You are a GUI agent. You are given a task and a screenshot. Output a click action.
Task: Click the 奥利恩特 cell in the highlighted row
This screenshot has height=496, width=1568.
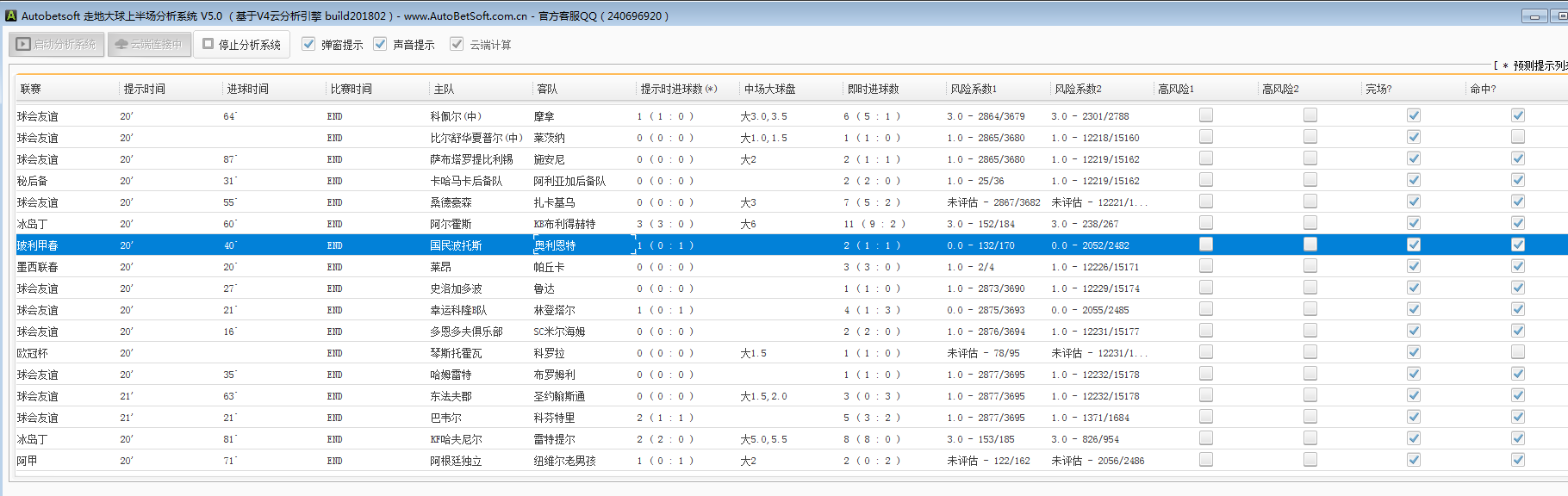(x=555, y=245)
